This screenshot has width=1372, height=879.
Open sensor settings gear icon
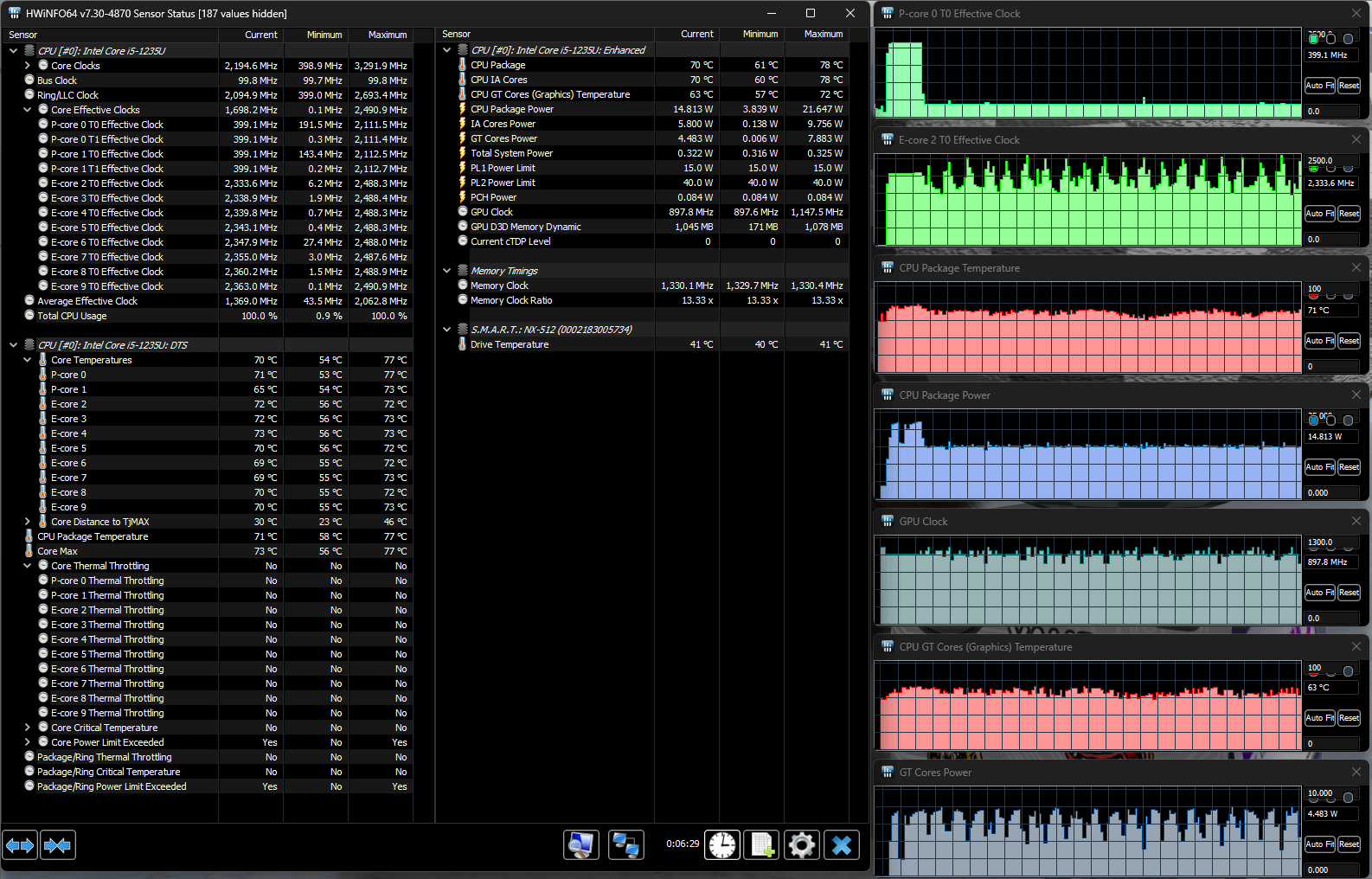(x=802, y=845)
